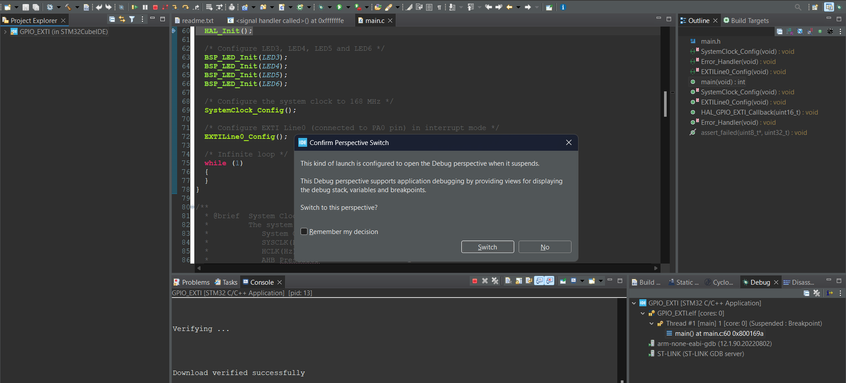Expand the GPIO_EXTI project in Project Explorer
The height and width of the screenshot is (383, 846).
pyautogui.click(x=5, y=31)
